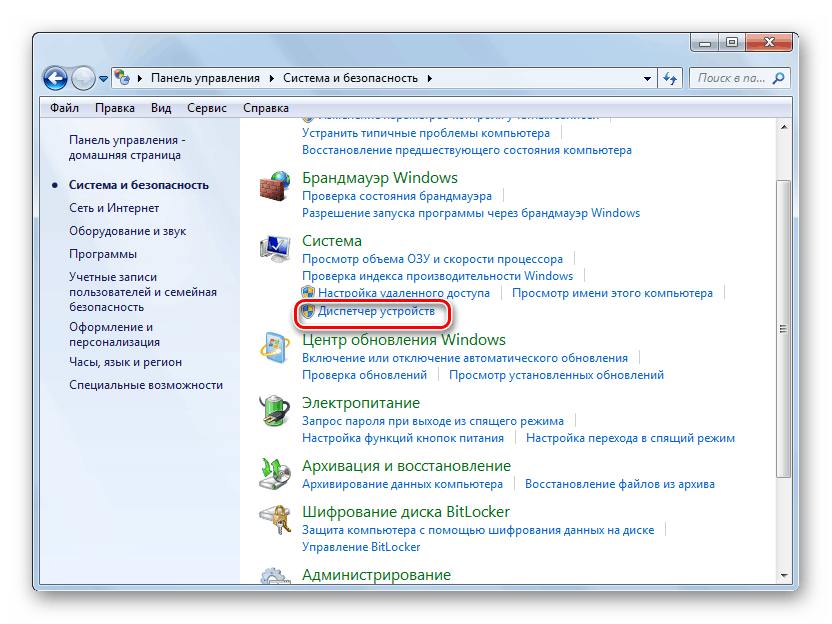
Task: Select Часы, язык и регион in sidebar
Action: click(x=125, y=362)
